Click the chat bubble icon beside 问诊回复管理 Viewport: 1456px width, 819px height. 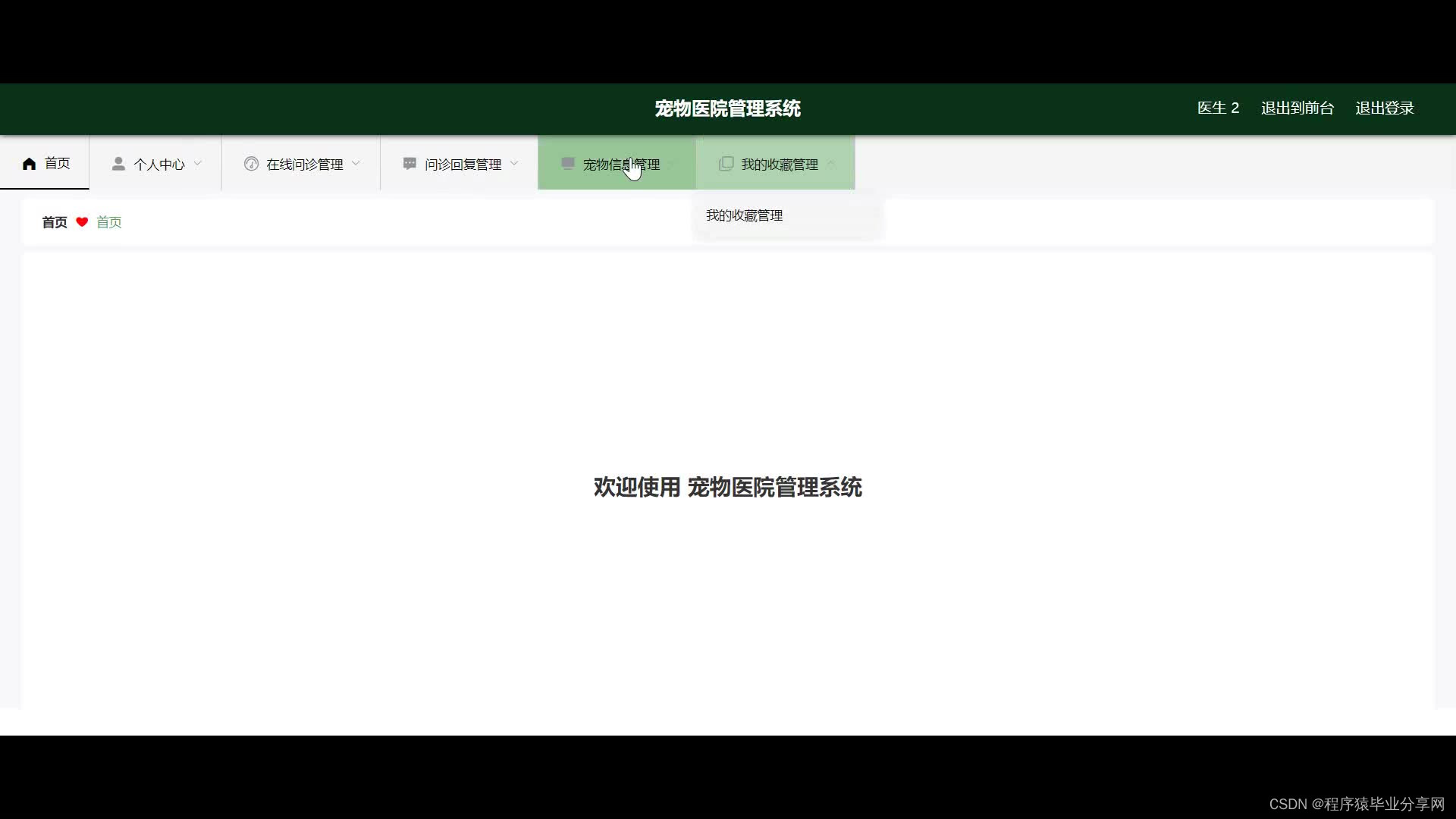point(409,164)
